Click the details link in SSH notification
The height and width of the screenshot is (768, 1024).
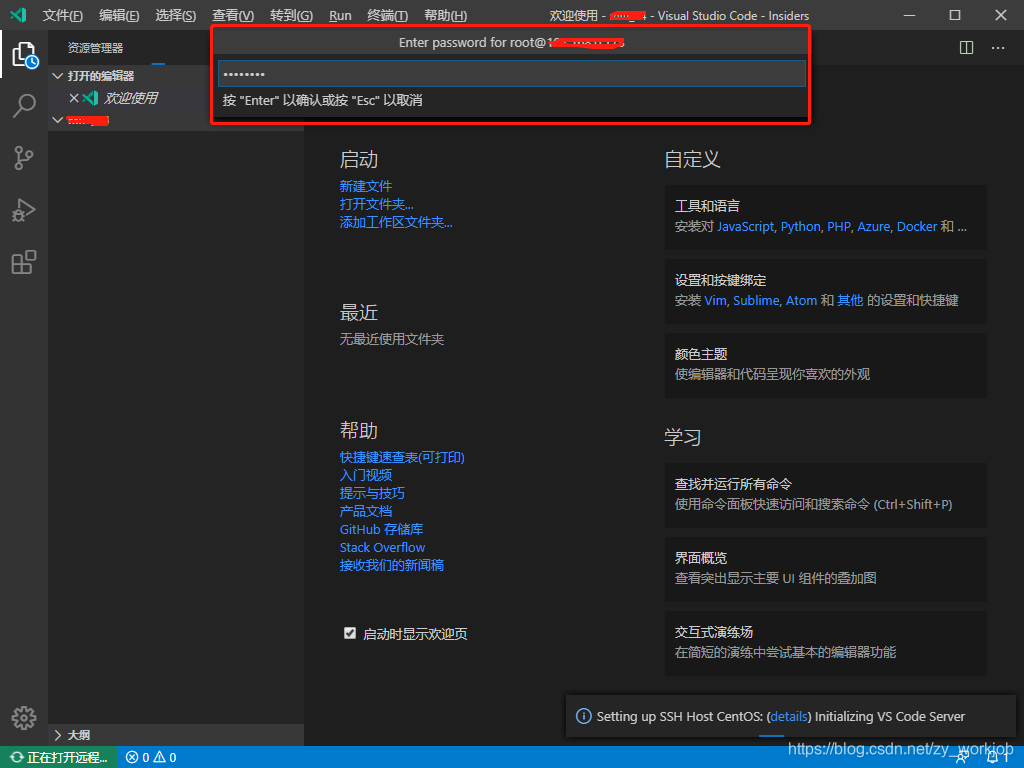point(789,716)
